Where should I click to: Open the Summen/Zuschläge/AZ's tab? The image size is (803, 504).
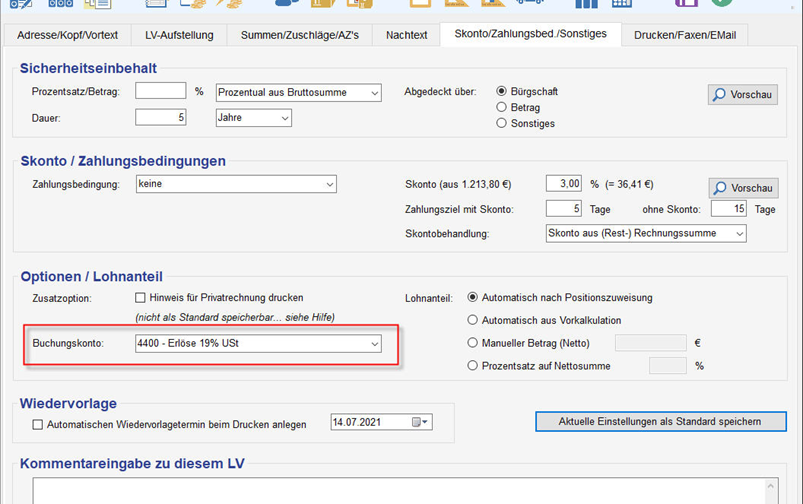coord(300,35)
